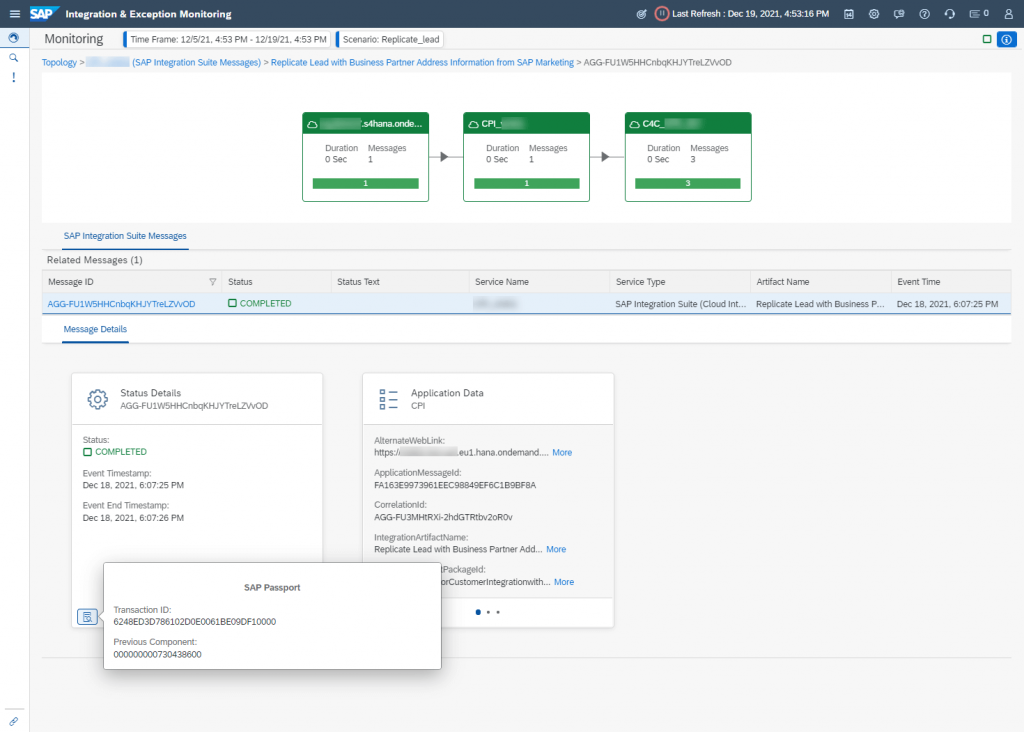Select the C4C topology node header
The width and height of the screenshot is (1024, 732).
click(x=688, y=123)
